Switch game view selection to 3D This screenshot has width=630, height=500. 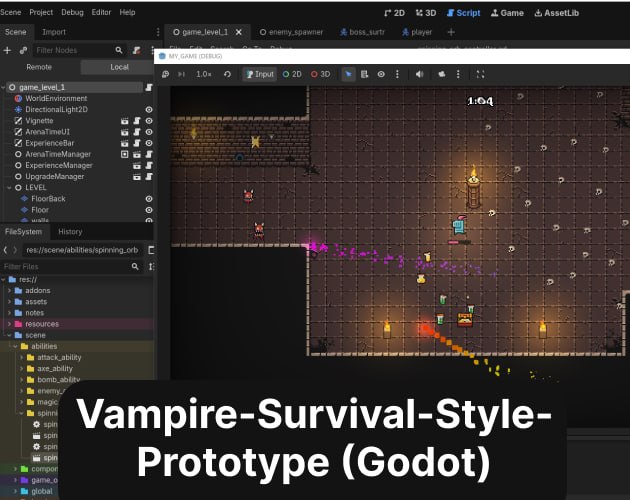pyautogui.click(x=321, y=74)
